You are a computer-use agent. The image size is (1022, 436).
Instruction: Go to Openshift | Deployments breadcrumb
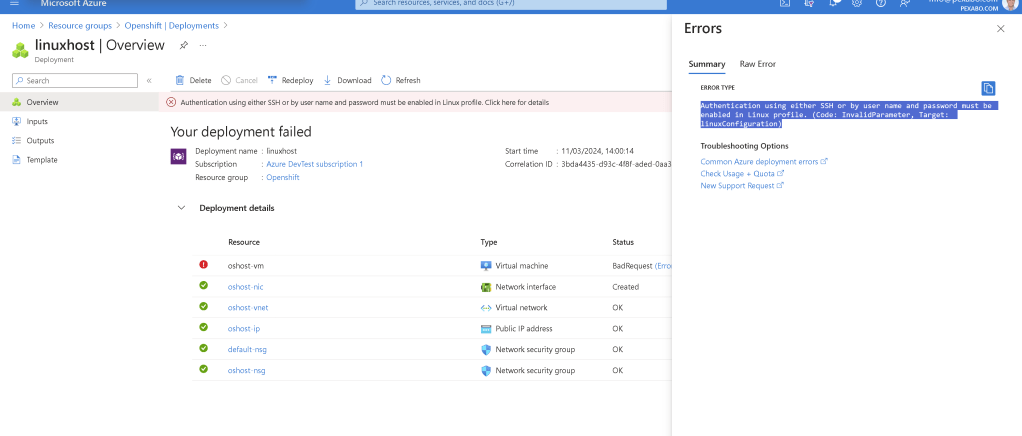pos(172,25)
